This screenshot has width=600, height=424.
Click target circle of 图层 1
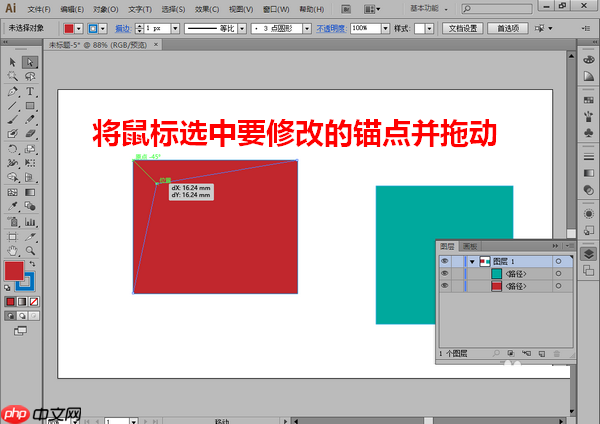558,261
